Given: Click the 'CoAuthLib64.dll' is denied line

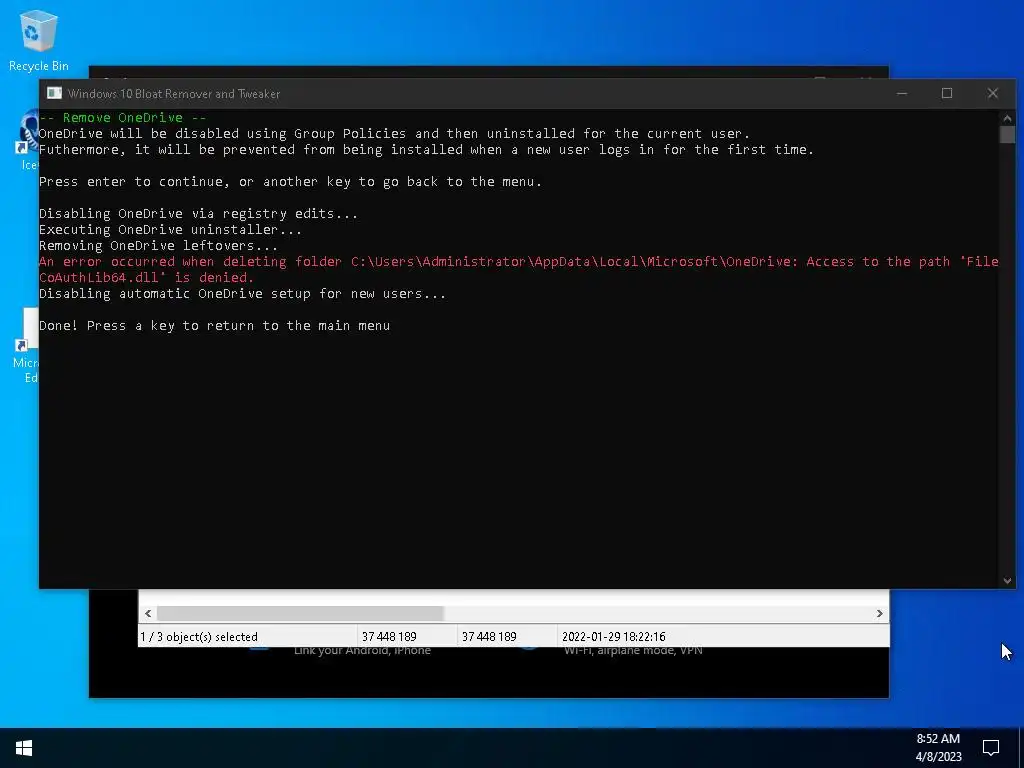Looking at the screenshot, I should pyautogui.click(x=146, y=278).
